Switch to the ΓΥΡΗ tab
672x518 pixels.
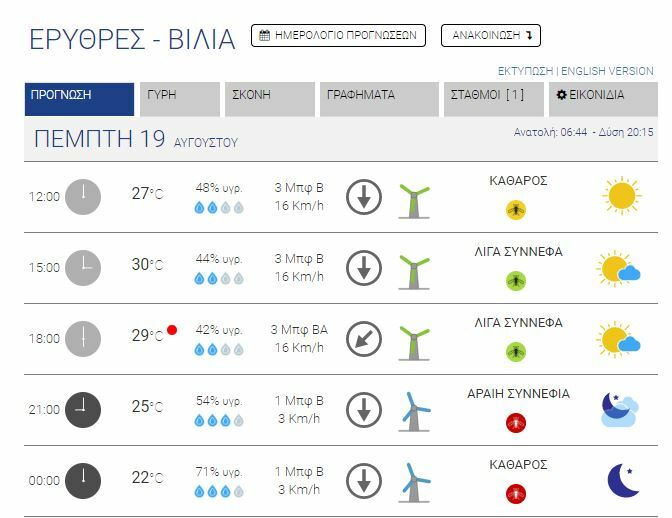point(179,98)
